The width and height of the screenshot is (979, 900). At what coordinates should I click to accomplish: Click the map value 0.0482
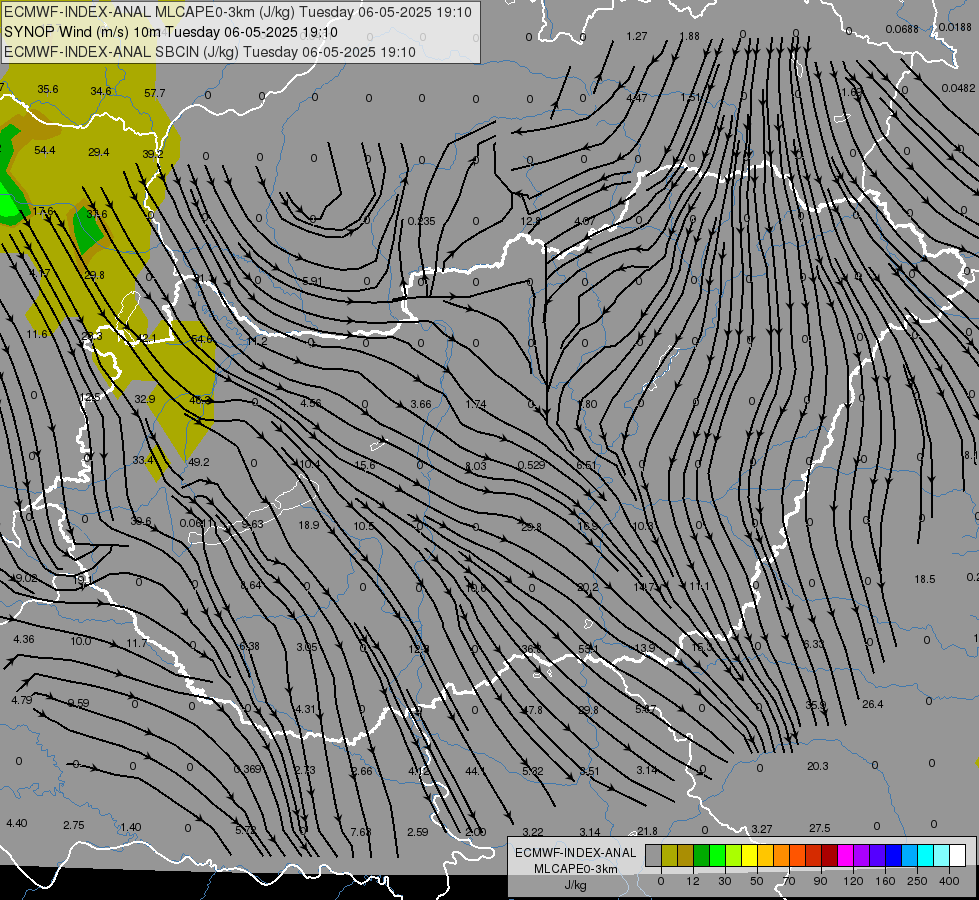(958, 88)
